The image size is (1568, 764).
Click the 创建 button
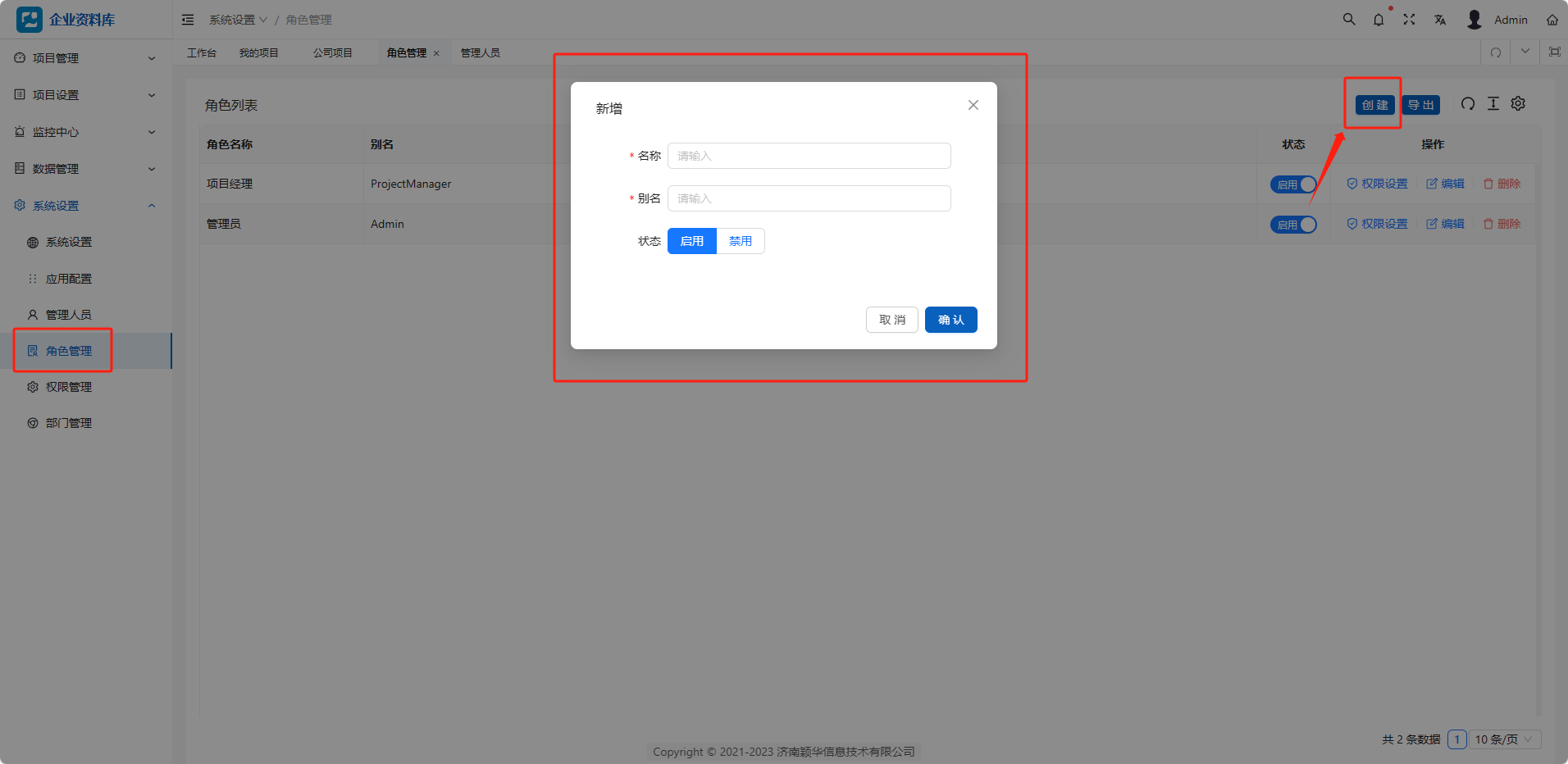point(1375,105)
